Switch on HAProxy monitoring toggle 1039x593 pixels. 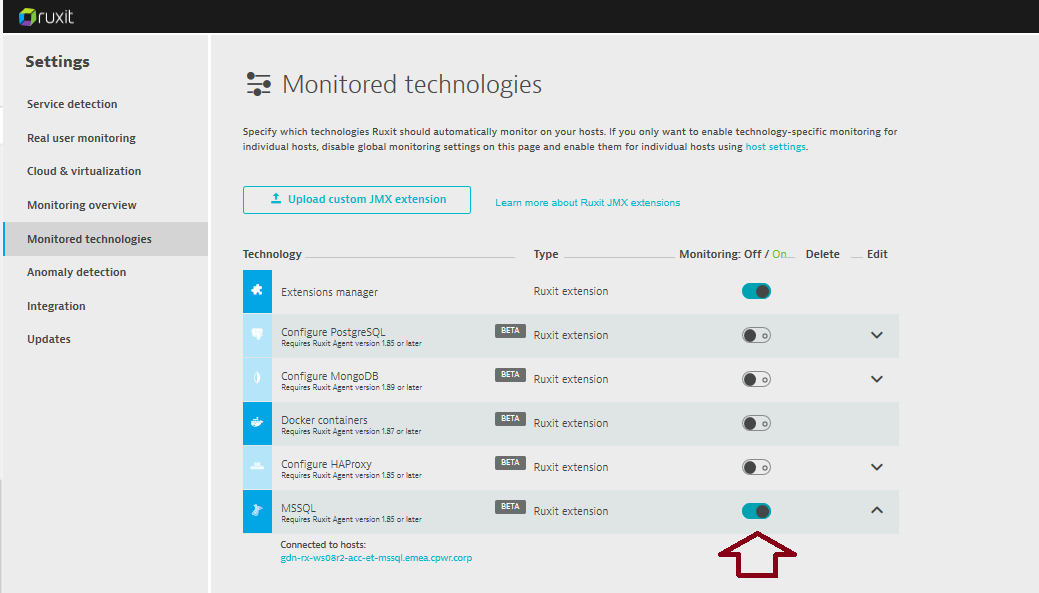coord(756,467)
